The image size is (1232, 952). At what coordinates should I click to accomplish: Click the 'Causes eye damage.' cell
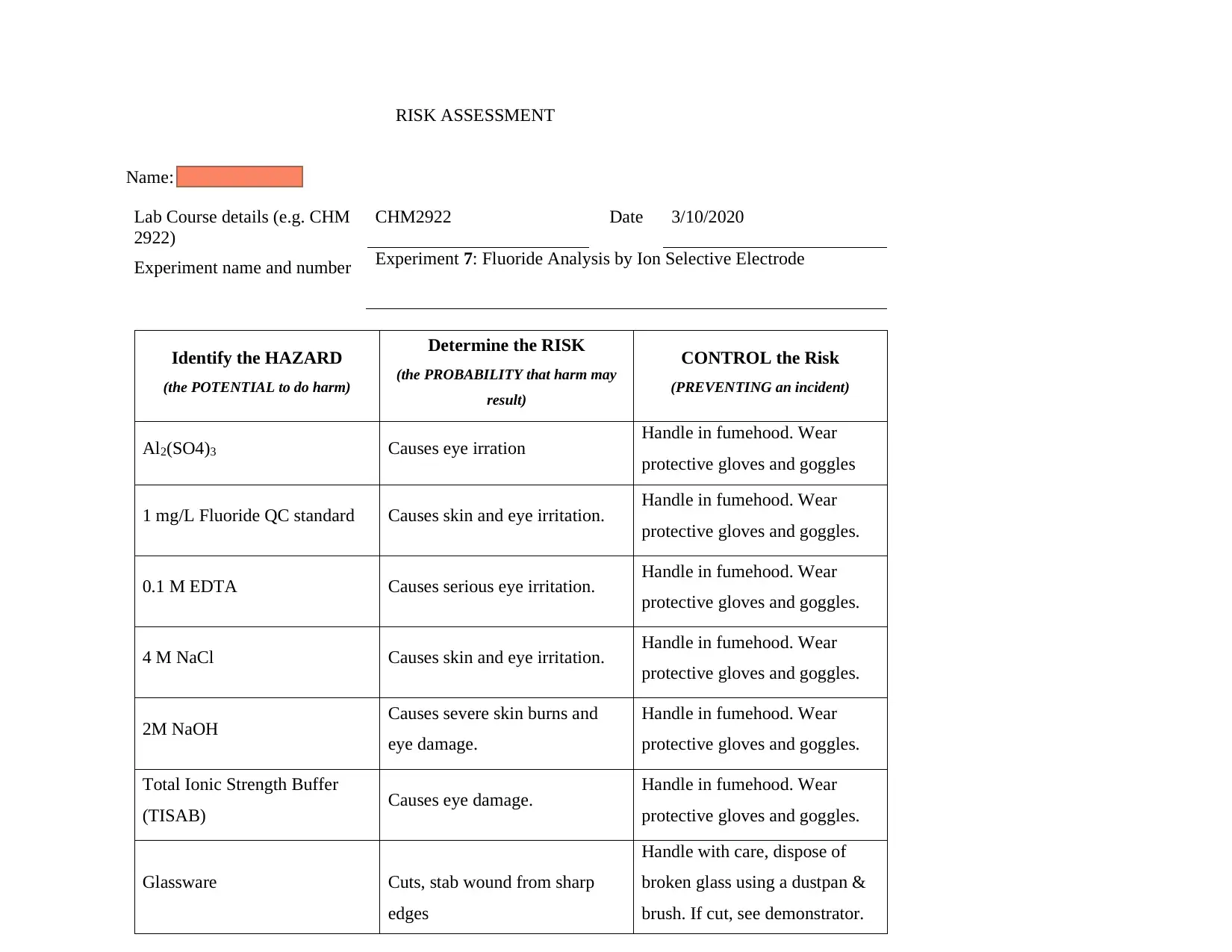506,805
